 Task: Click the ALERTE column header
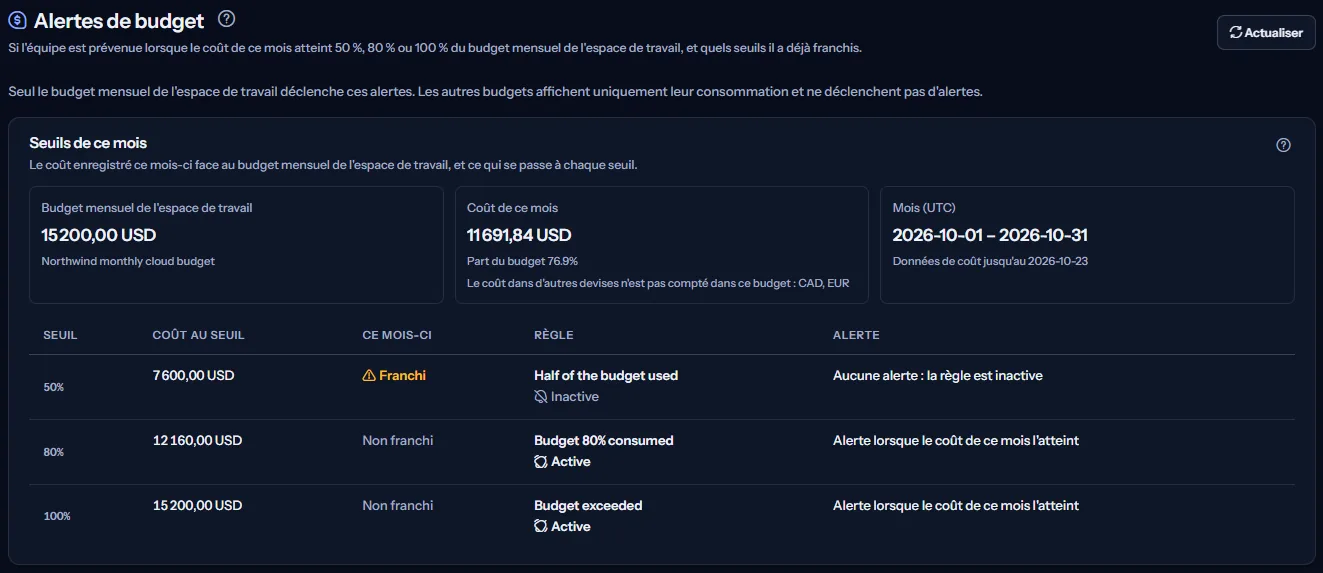(x=856, y=335)
